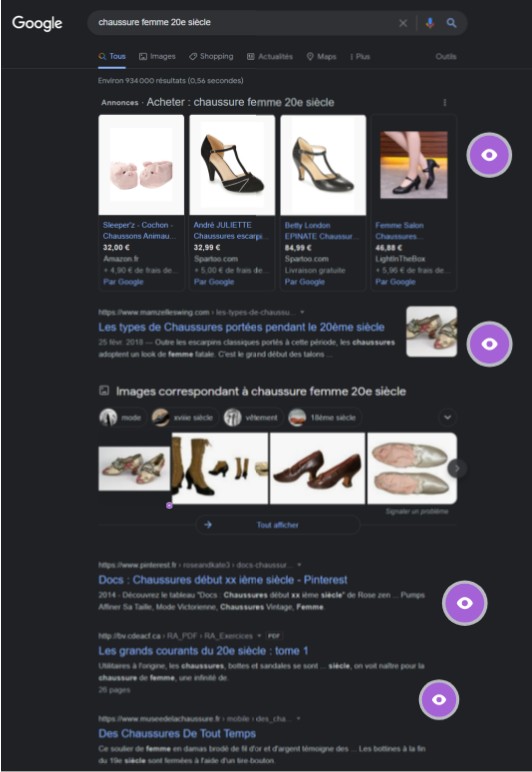The width and height of the screenshot is (532, 772).
Task: Click next arrow in image carousel
Action: coord(457,468)
